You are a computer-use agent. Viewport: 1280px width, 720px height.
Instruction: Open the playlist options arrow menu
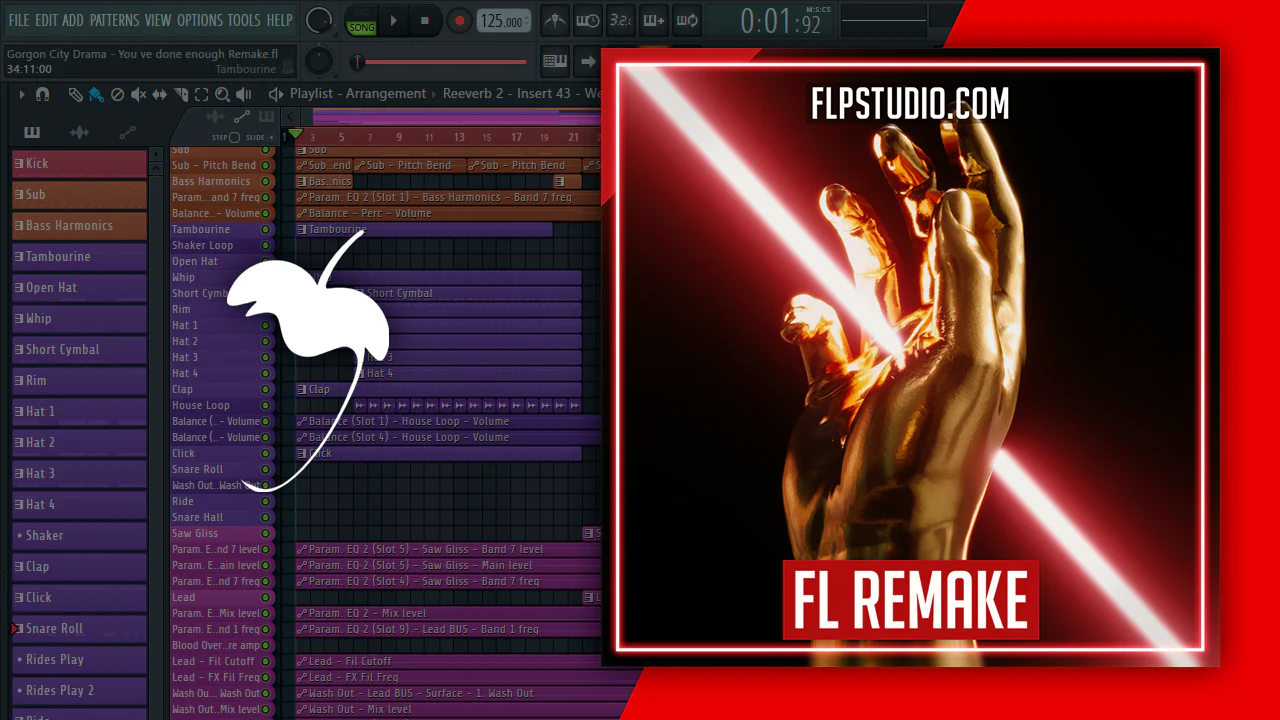tap(21, 94)
